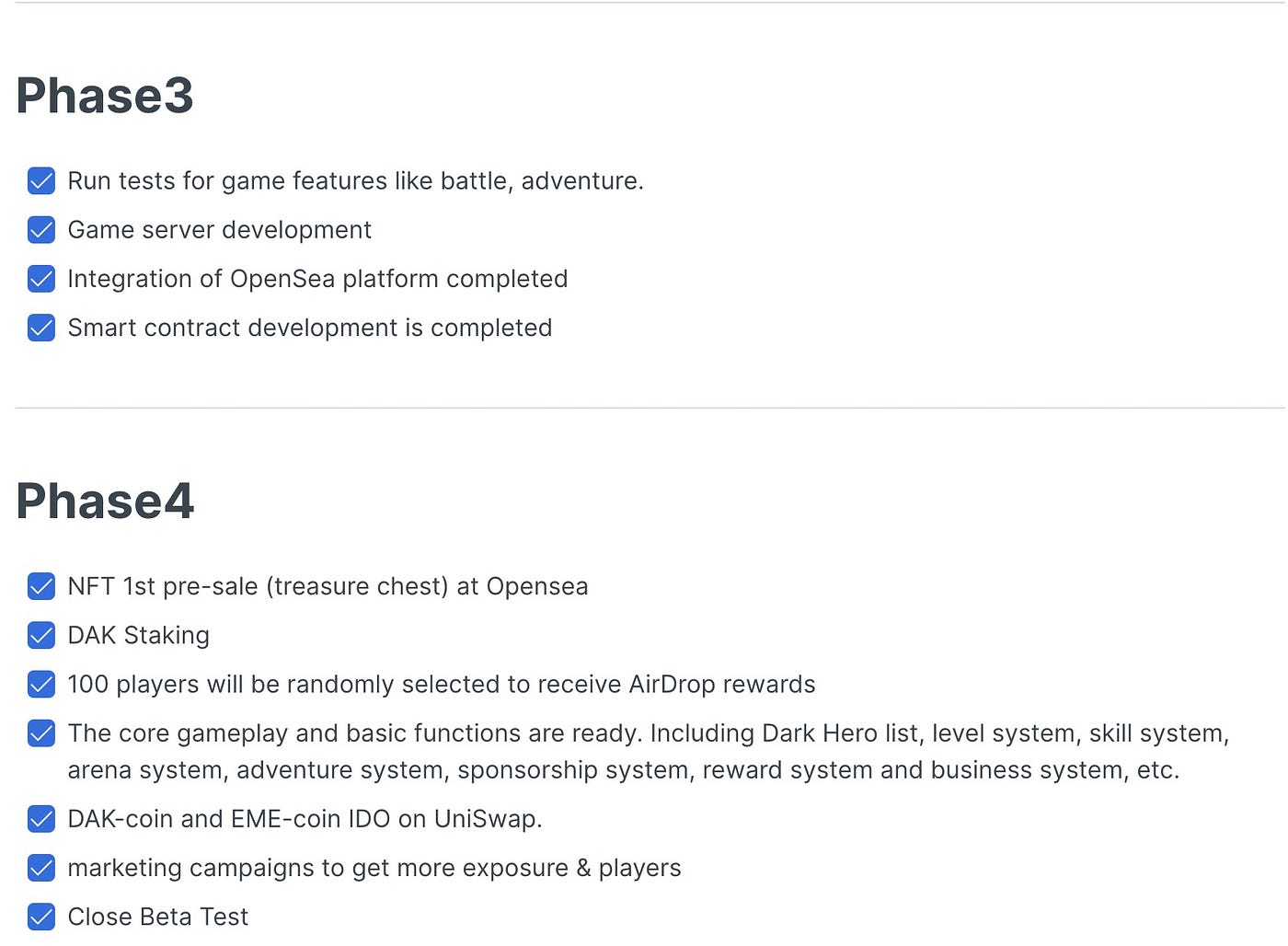Click 'Close Beta Test' item text

coord(158,917)
